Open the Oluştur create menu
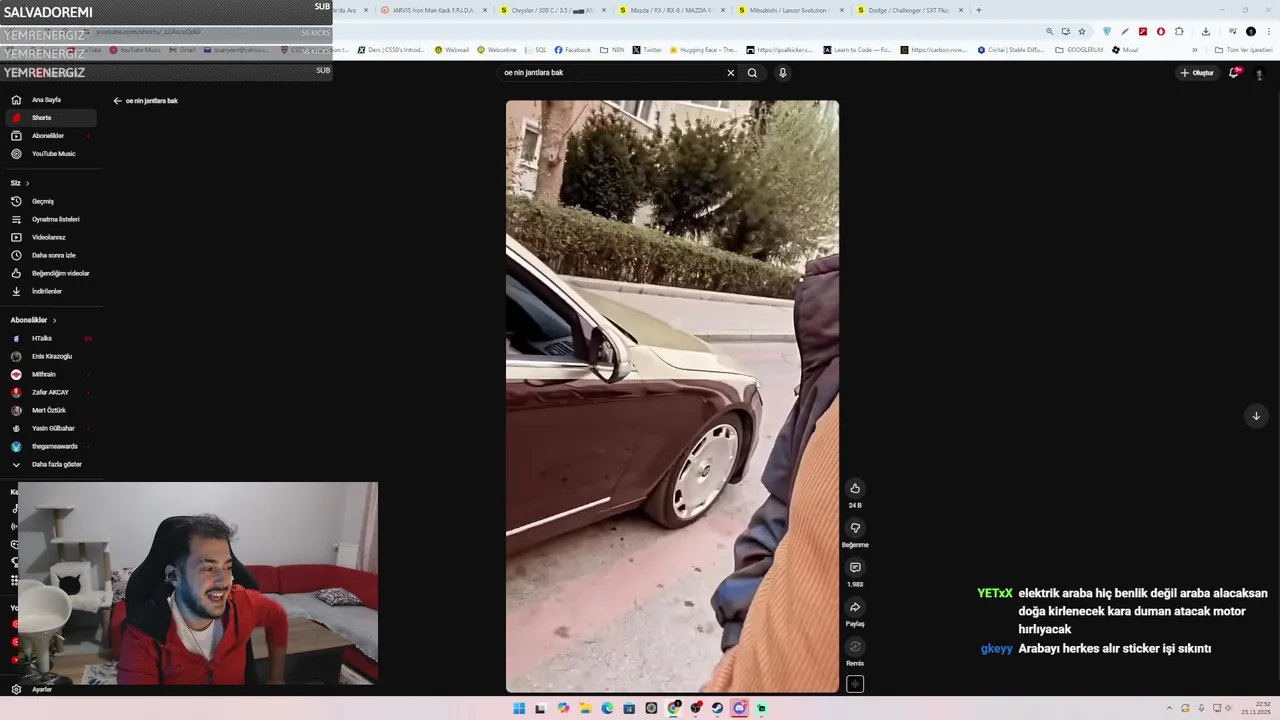Image resolution: width=1280 pixels, height=720 pixels. click(1197, 73)
